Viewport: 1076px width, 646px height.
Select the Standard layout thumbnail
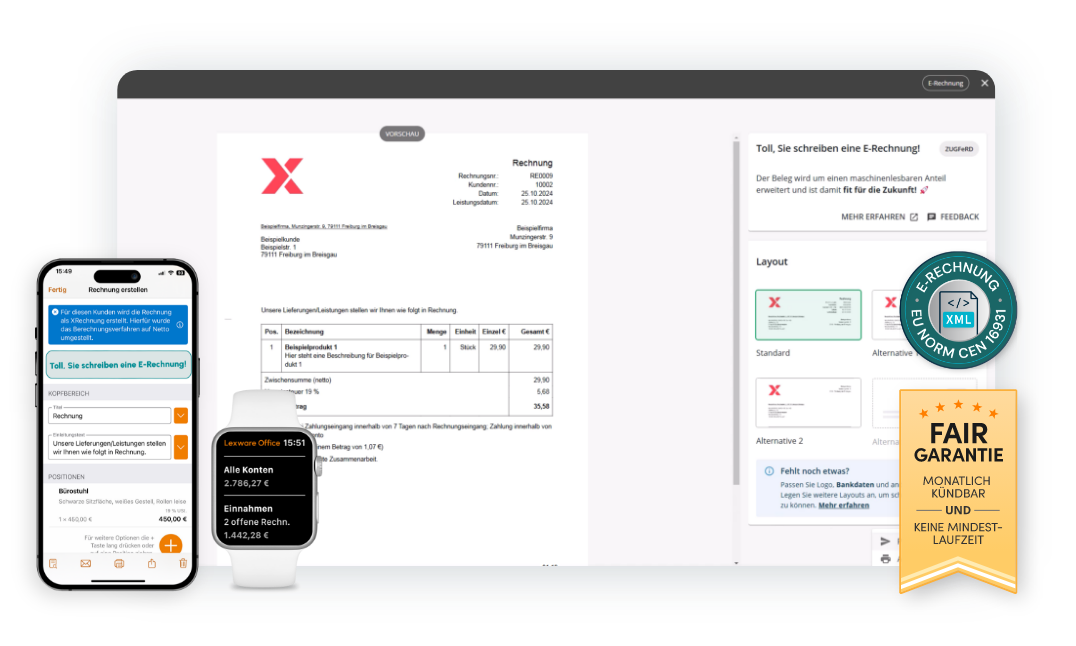[808, 315]
